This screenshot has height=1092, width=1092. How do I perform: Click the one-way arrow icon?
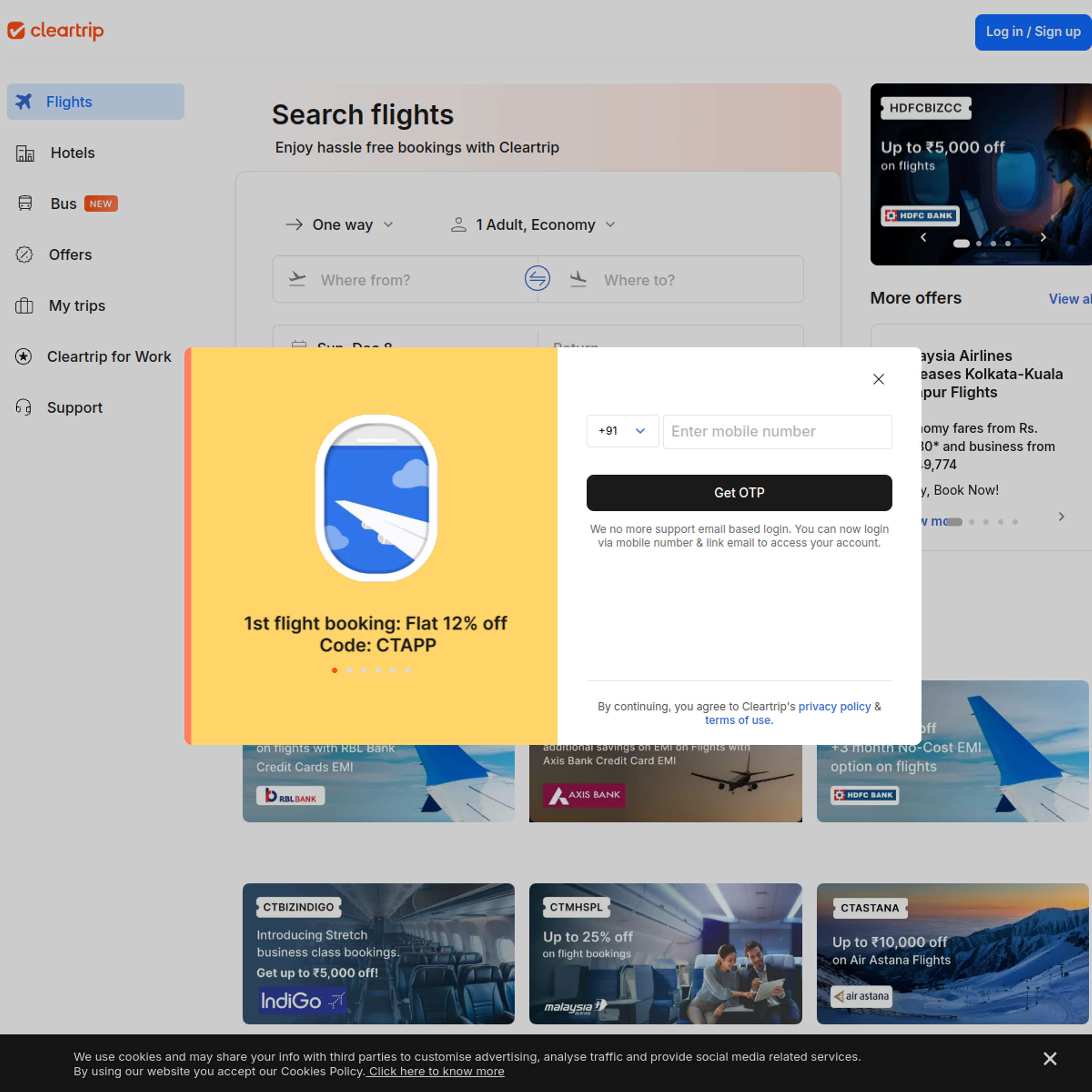click(294, 224)
